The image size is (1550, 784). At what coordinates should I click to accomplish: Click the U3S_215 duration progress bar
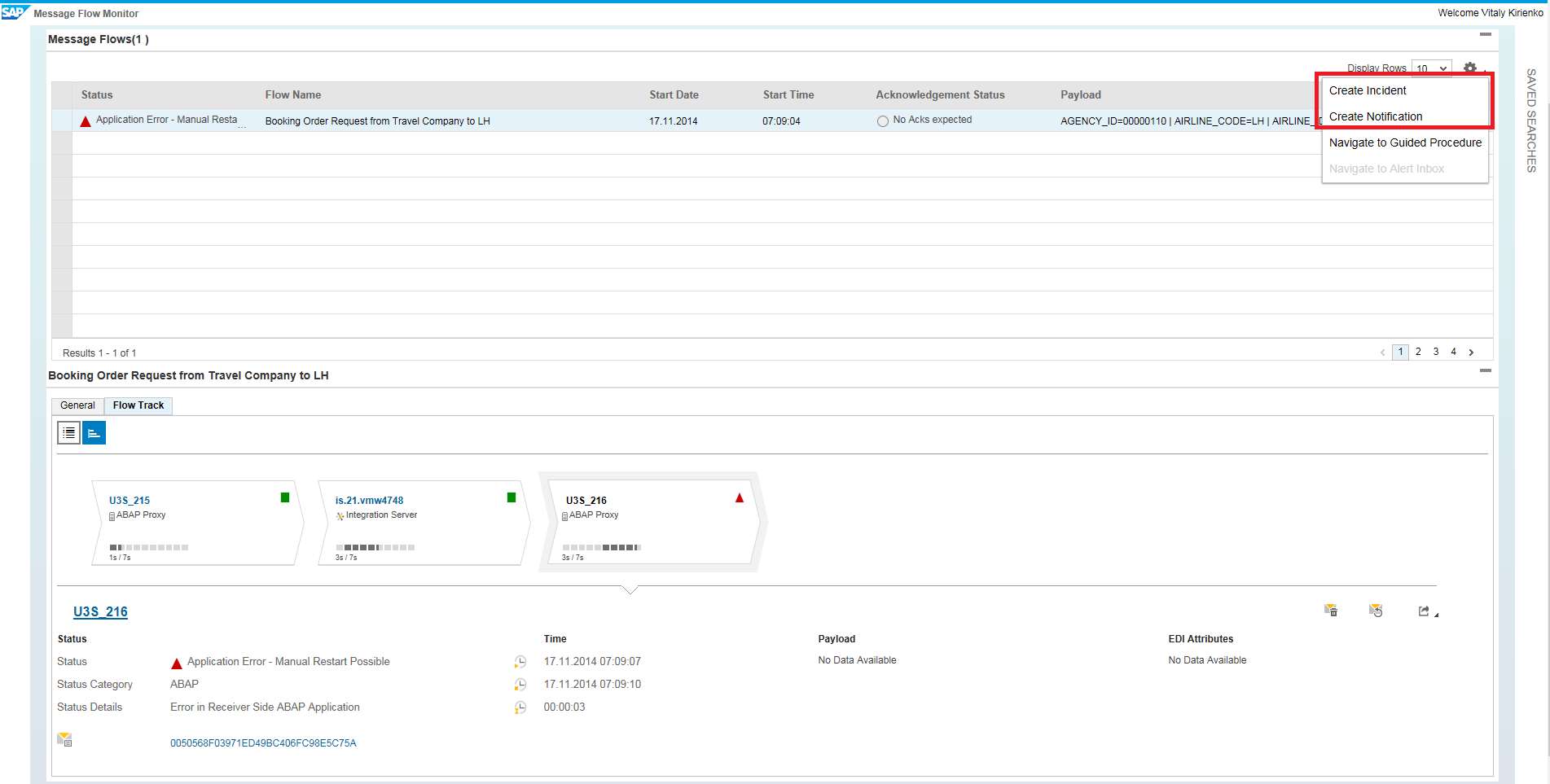[149, 547]
